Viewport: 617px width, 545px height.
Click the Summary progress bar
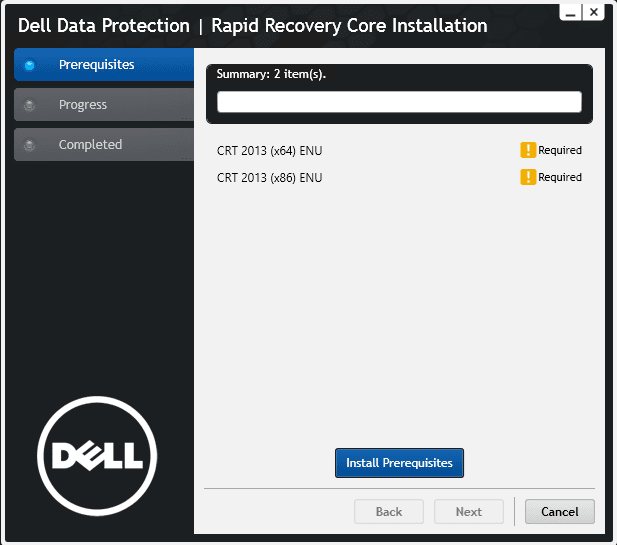399,102
